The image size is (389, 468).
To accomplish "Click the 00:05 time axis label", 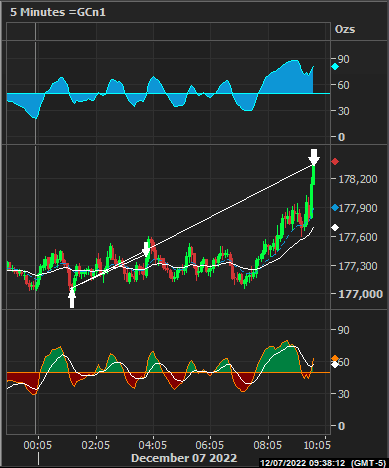I will click(x=38, y=445).
